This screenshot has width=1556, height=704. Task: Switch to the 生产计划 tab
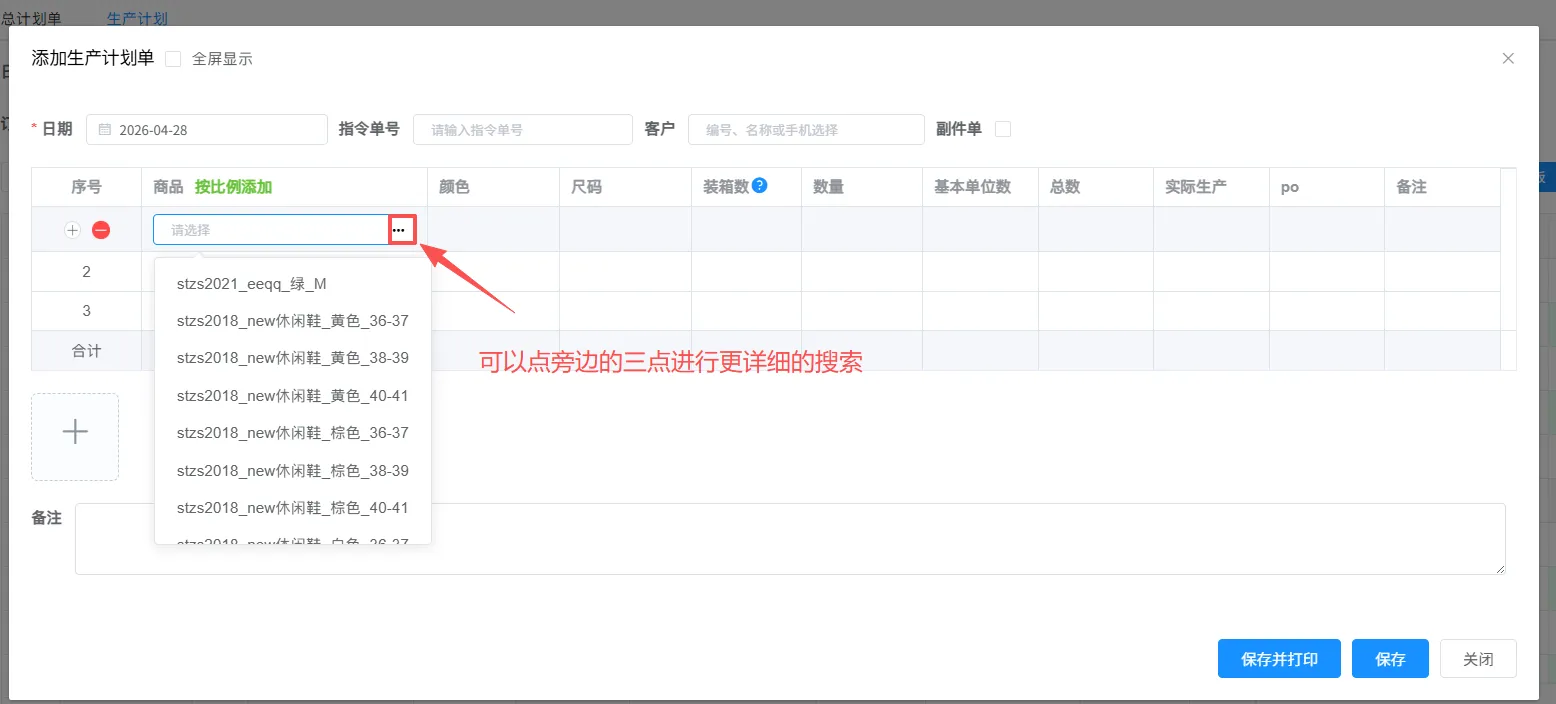click(x=137, y=18)
